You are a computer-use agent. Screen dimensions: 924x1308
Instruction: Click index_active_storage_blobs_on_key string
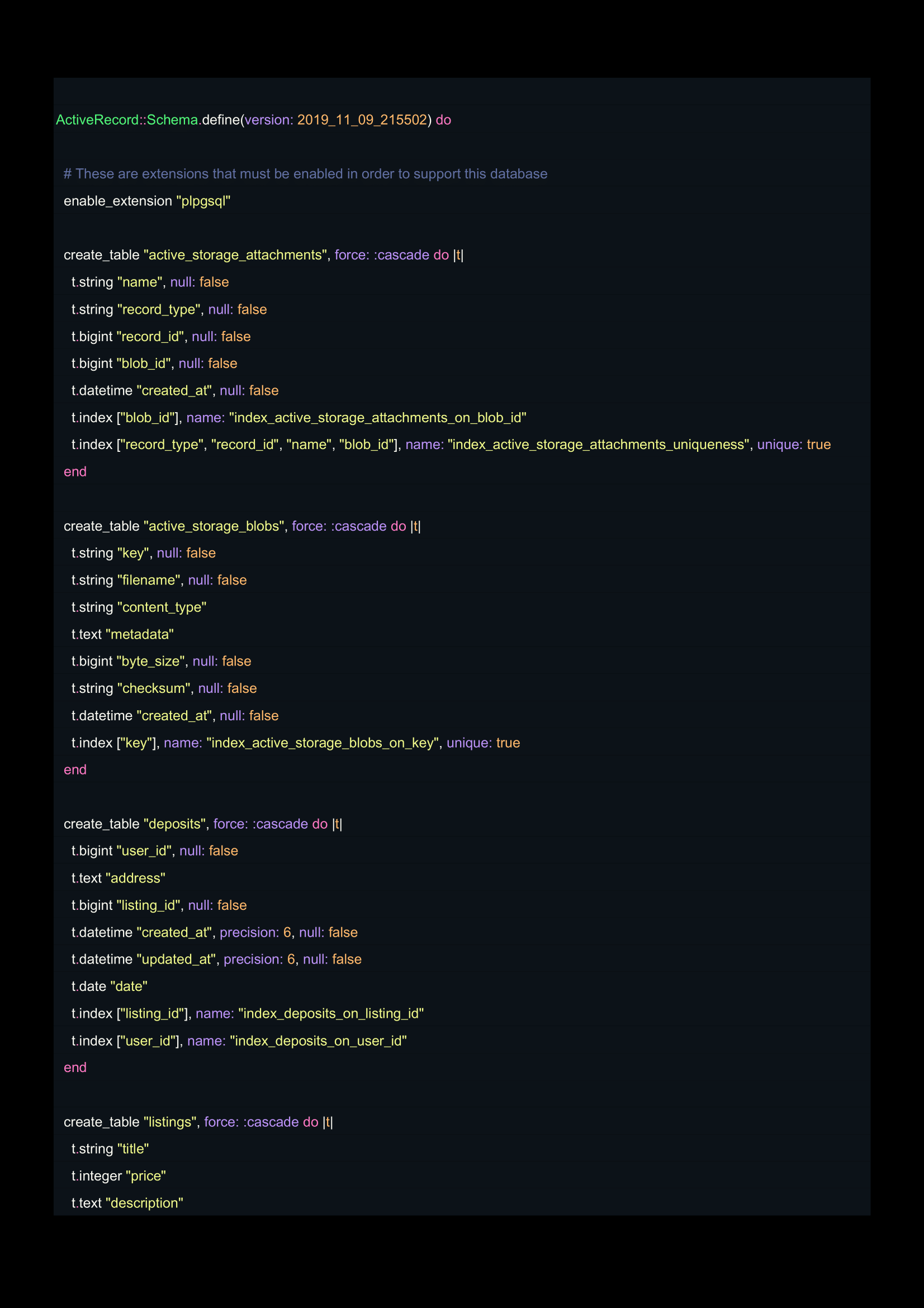point(323,743)
